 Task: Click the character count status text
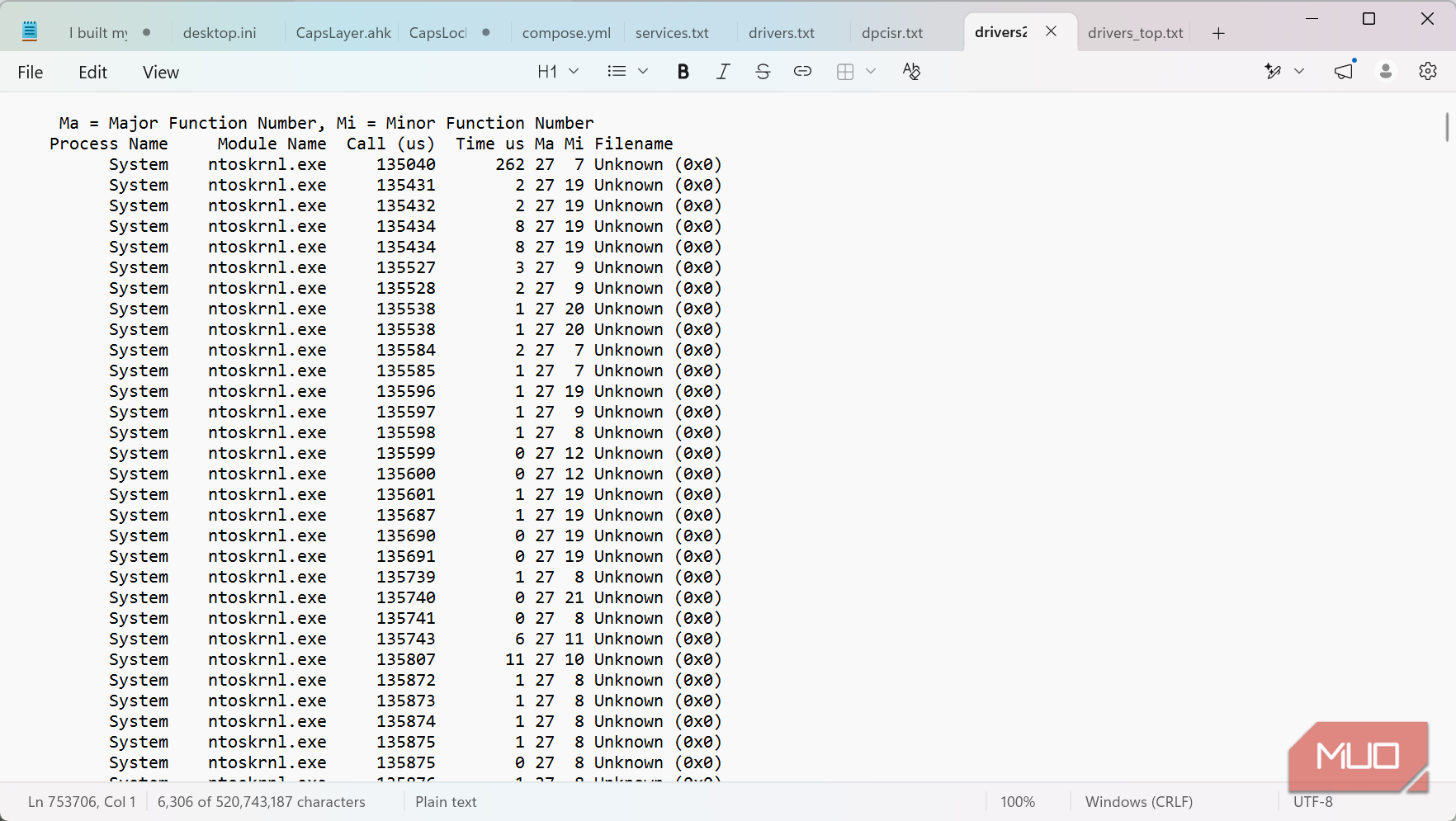click(262, 802)
